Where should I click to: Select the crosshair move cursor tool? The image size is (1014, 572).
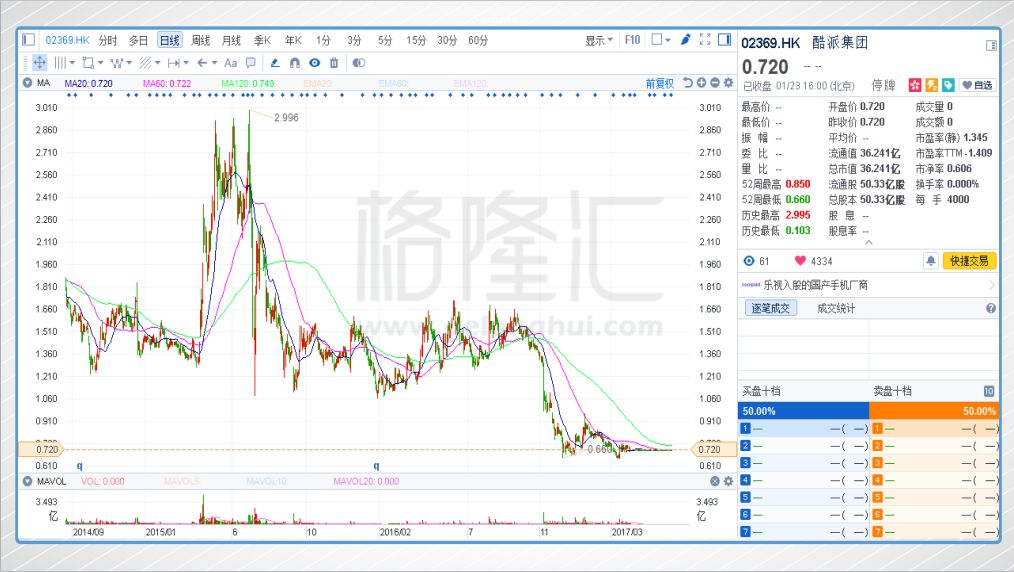tap(39, 63)
